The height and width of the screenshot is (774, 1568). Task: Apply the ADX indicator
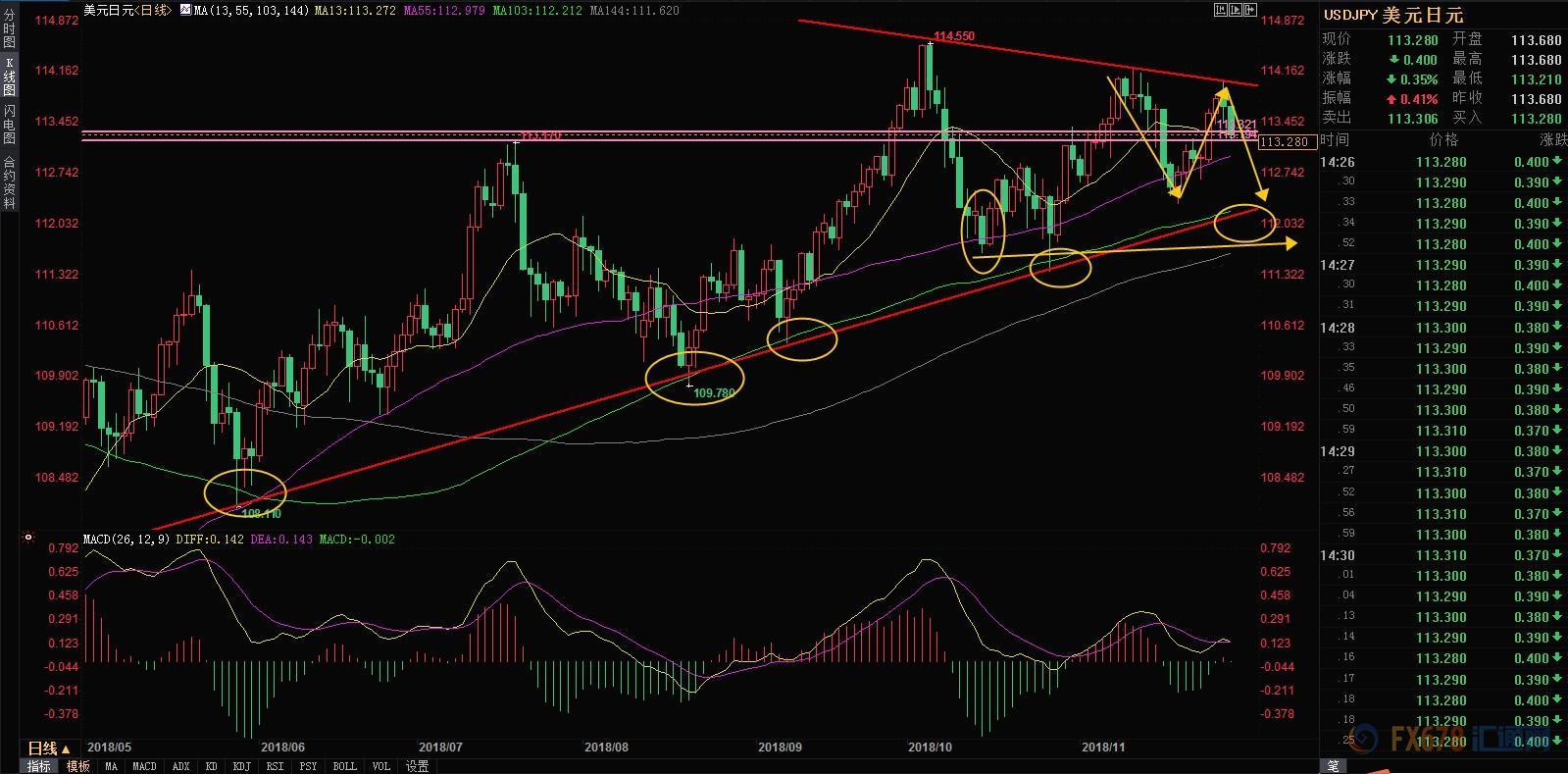click(x=180, y=766)
